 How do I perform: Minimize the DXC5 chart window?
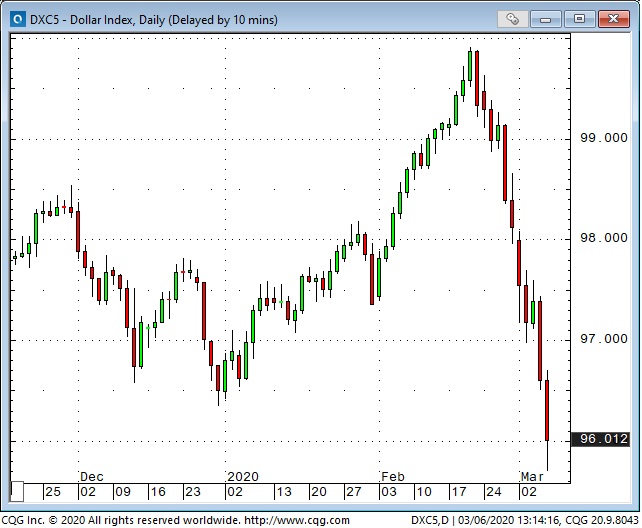coord(546,19)
